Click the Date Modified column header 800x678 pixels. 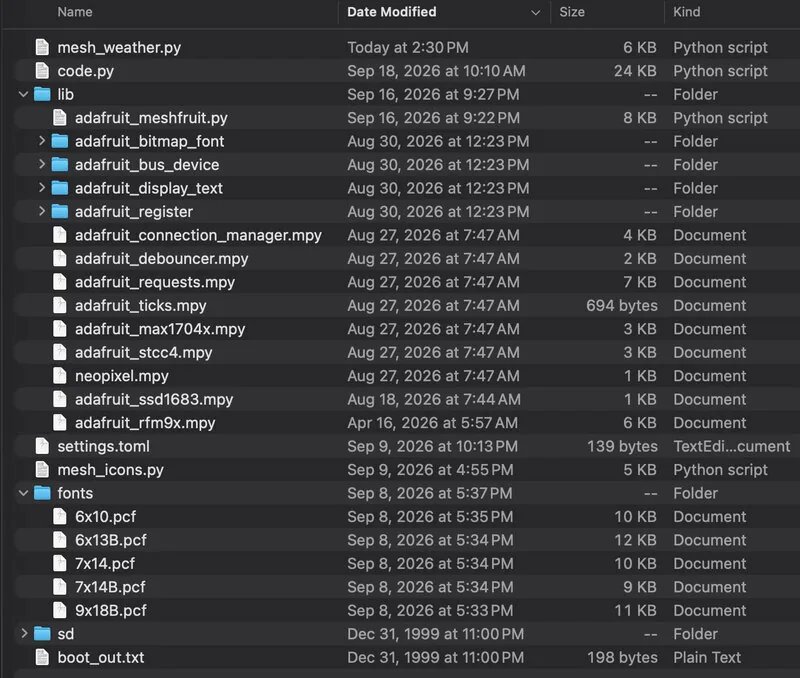coord(392,12)
